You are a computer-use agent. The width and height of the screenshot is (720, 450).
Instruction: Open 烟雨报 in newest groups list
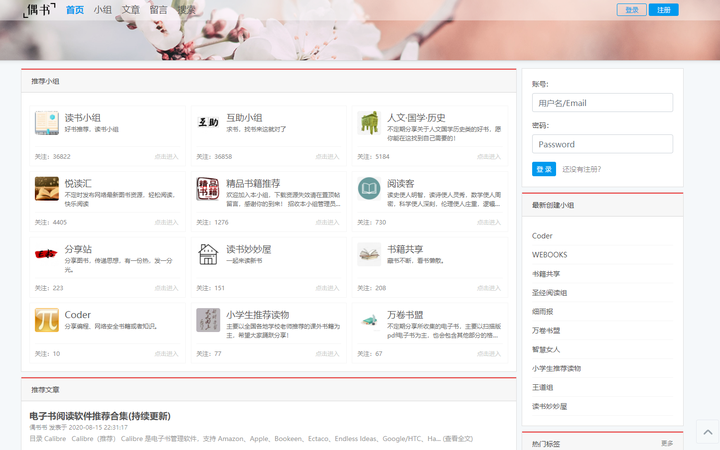point(542,312)
